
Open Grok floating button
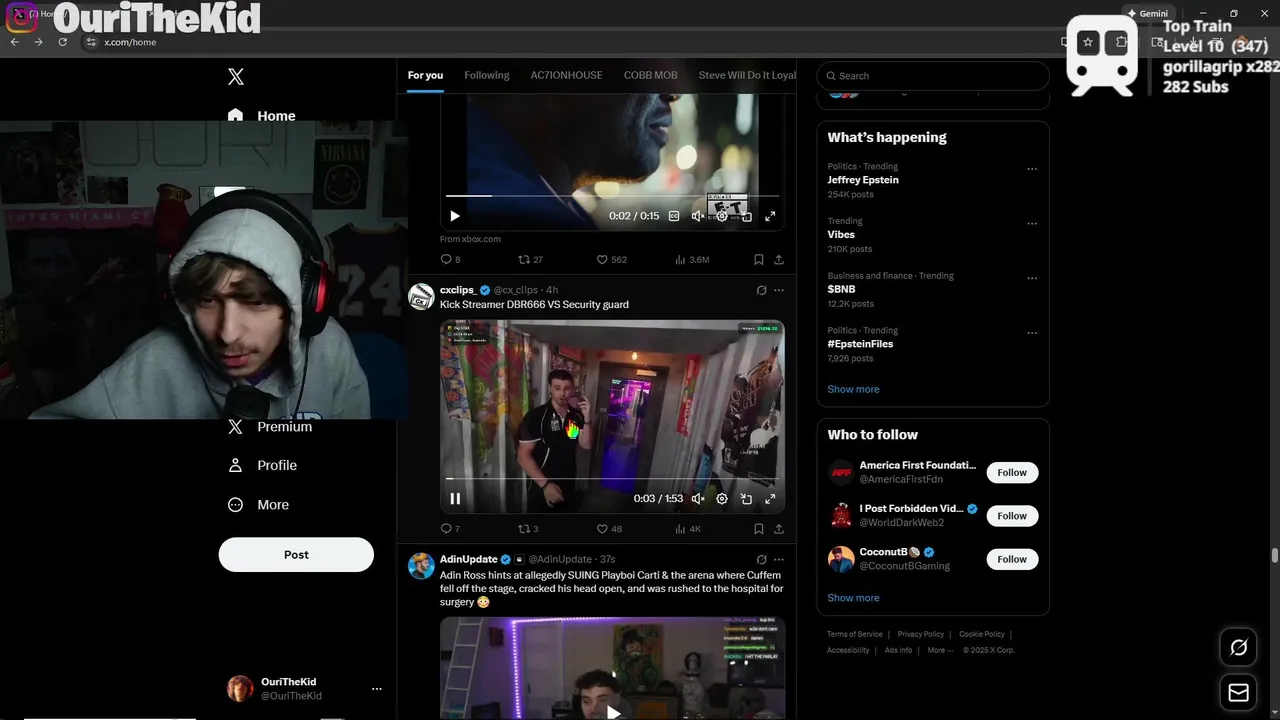tap(1238, 648)
